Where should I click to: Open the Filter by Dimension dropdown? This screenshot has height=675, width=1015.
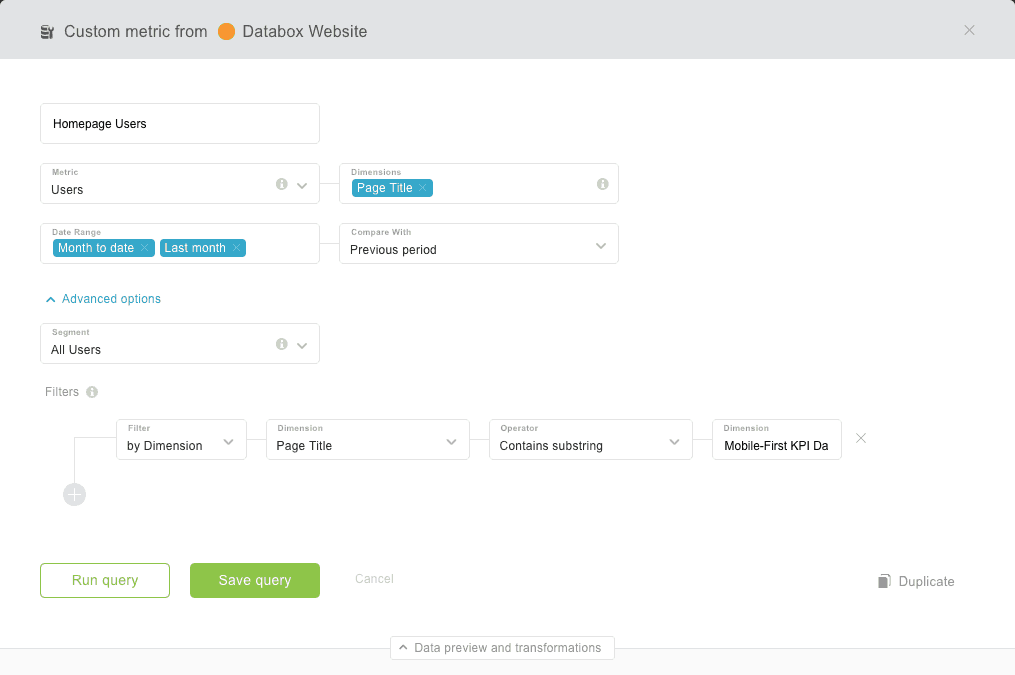[228, 441]
